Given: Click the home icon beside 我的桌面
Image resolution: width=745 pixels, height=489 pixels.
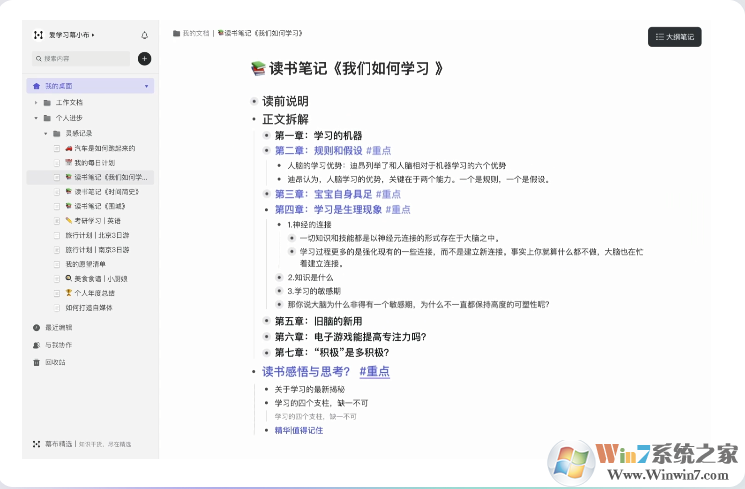Looking at the screenshot, I should tap(37, 86).
